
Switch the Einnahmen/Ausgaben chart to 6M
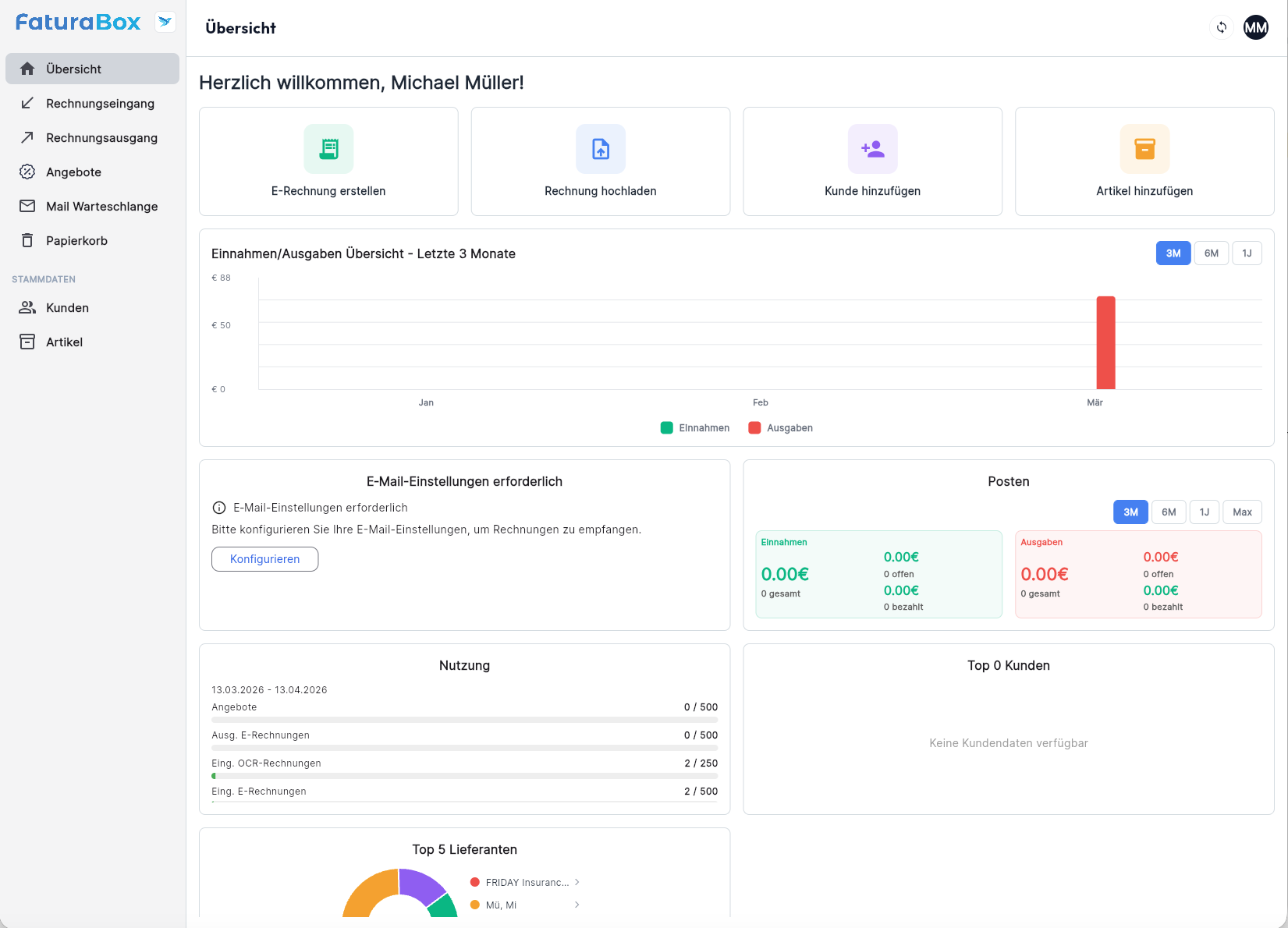tap(1211, 253)
